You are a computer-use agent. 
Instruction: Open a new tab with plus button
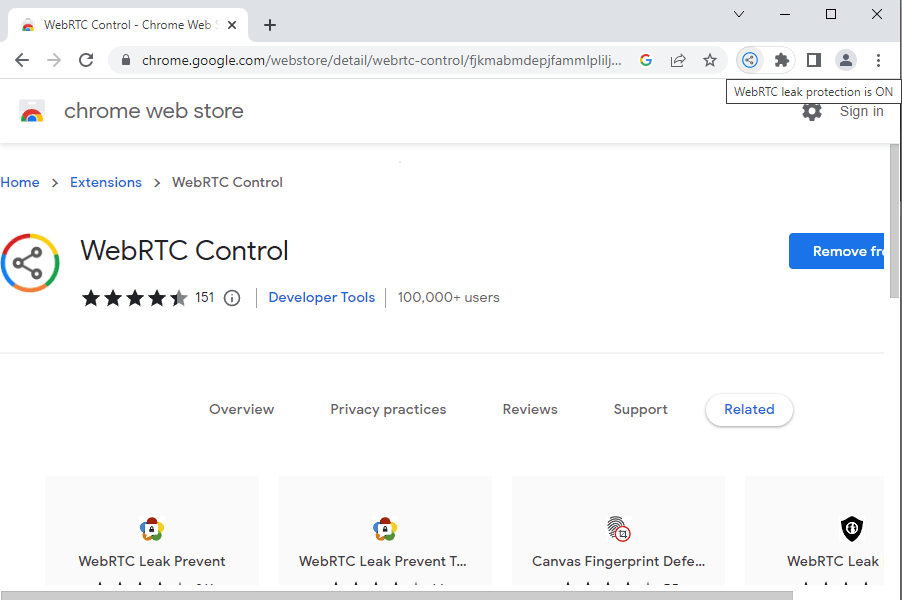tap(269, 25)
